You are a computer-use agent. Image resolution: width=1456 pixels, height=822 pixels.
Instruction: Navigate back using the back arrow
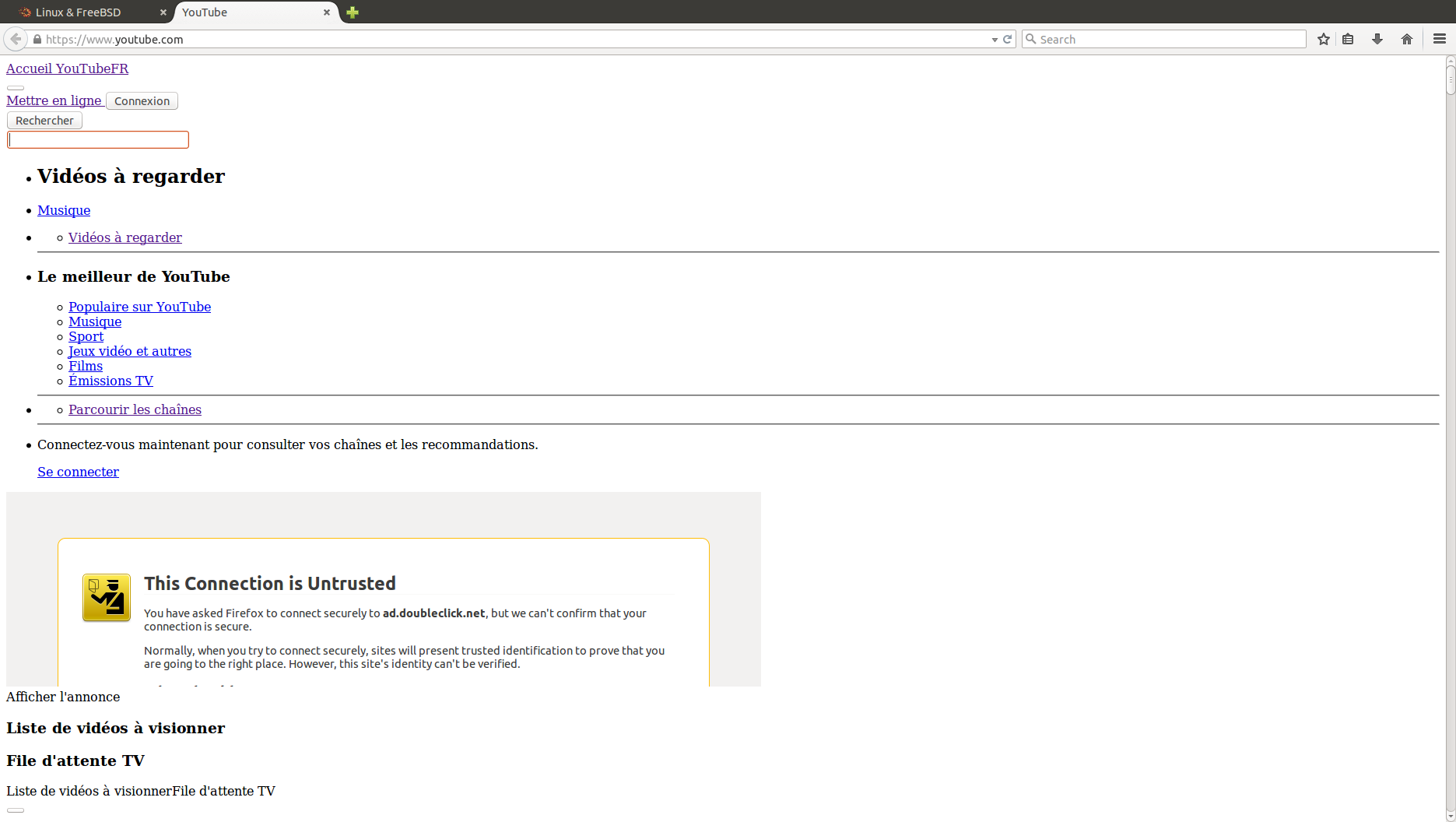click(15, 38)
